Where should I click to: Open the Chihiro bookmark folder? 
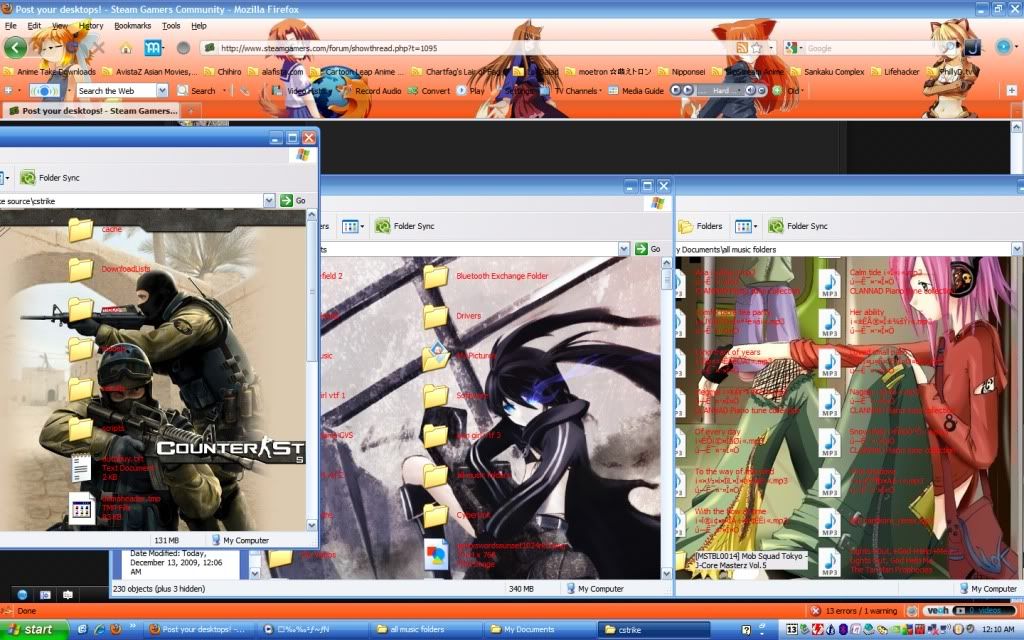tap(223, 72)
